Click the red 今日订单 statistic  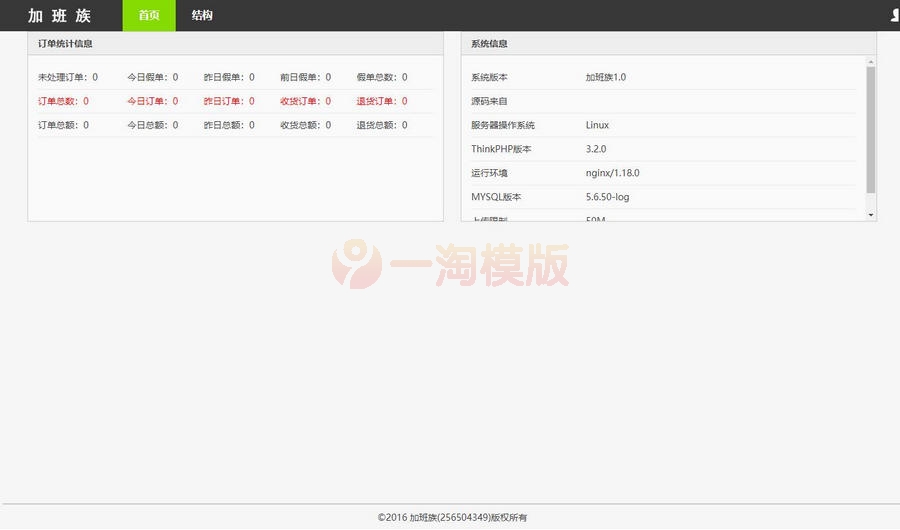(x=152, y=101)
